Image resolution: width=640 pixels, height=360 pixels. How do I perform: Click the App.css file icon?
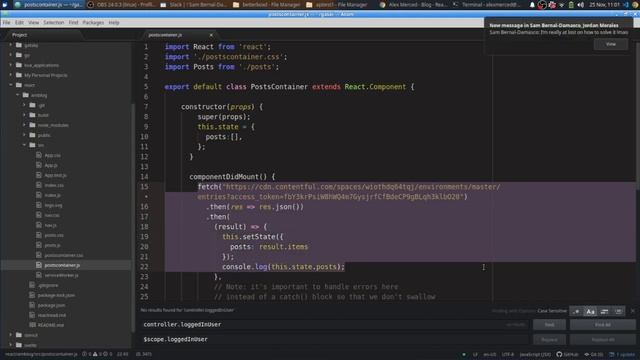[39, 155]
